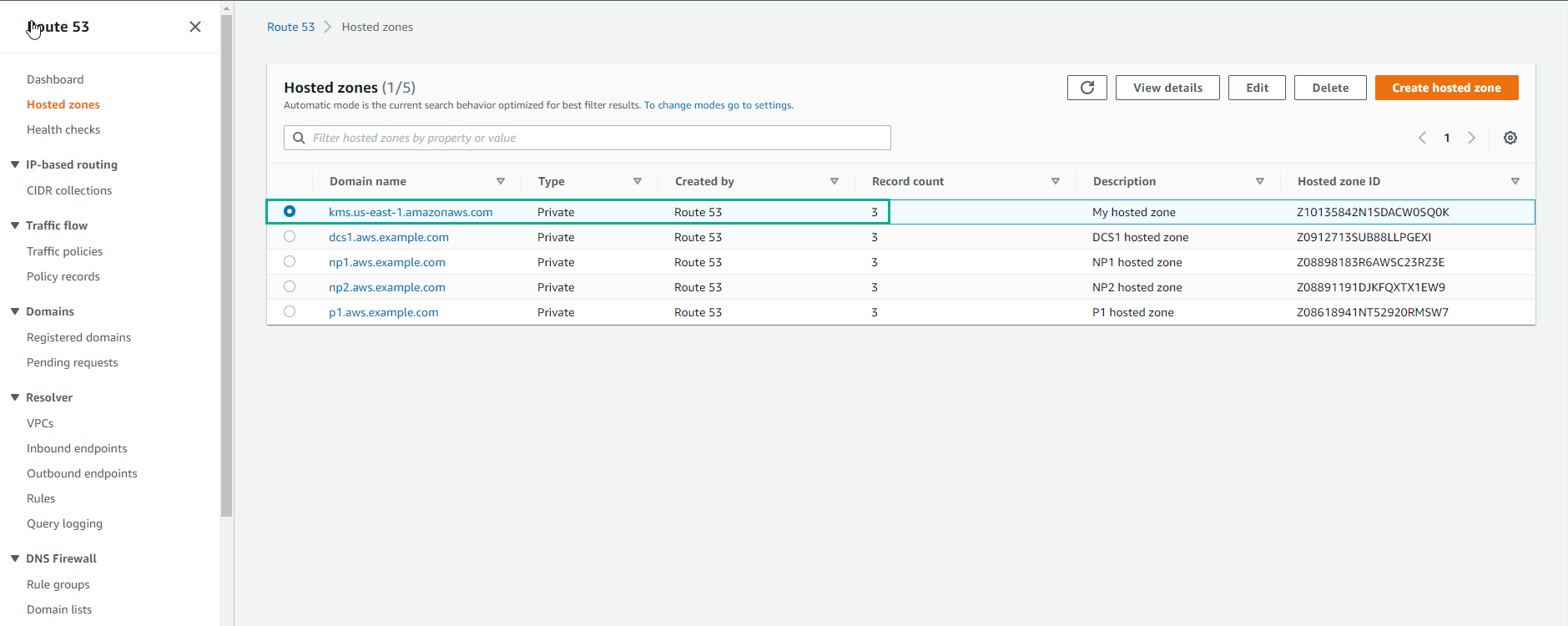Click Route 53 breadcrumb link
The width and height of the screenshot is (1568, 626).
point(290,27)
